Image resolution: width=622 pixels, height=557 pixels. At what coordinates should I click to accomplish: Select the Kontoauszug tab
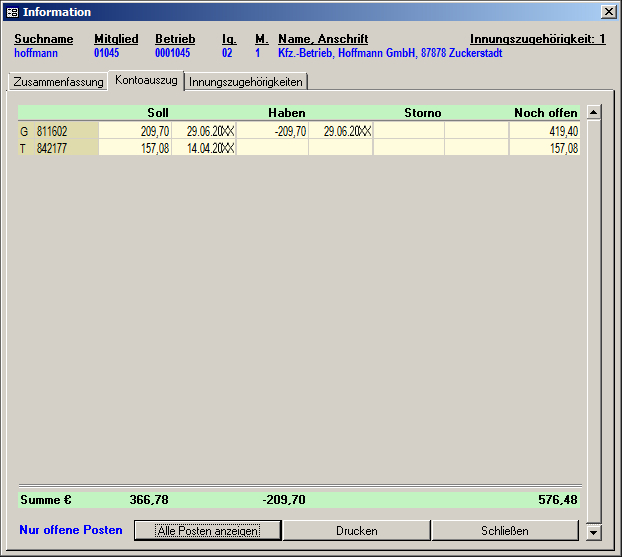coord(146,80)
